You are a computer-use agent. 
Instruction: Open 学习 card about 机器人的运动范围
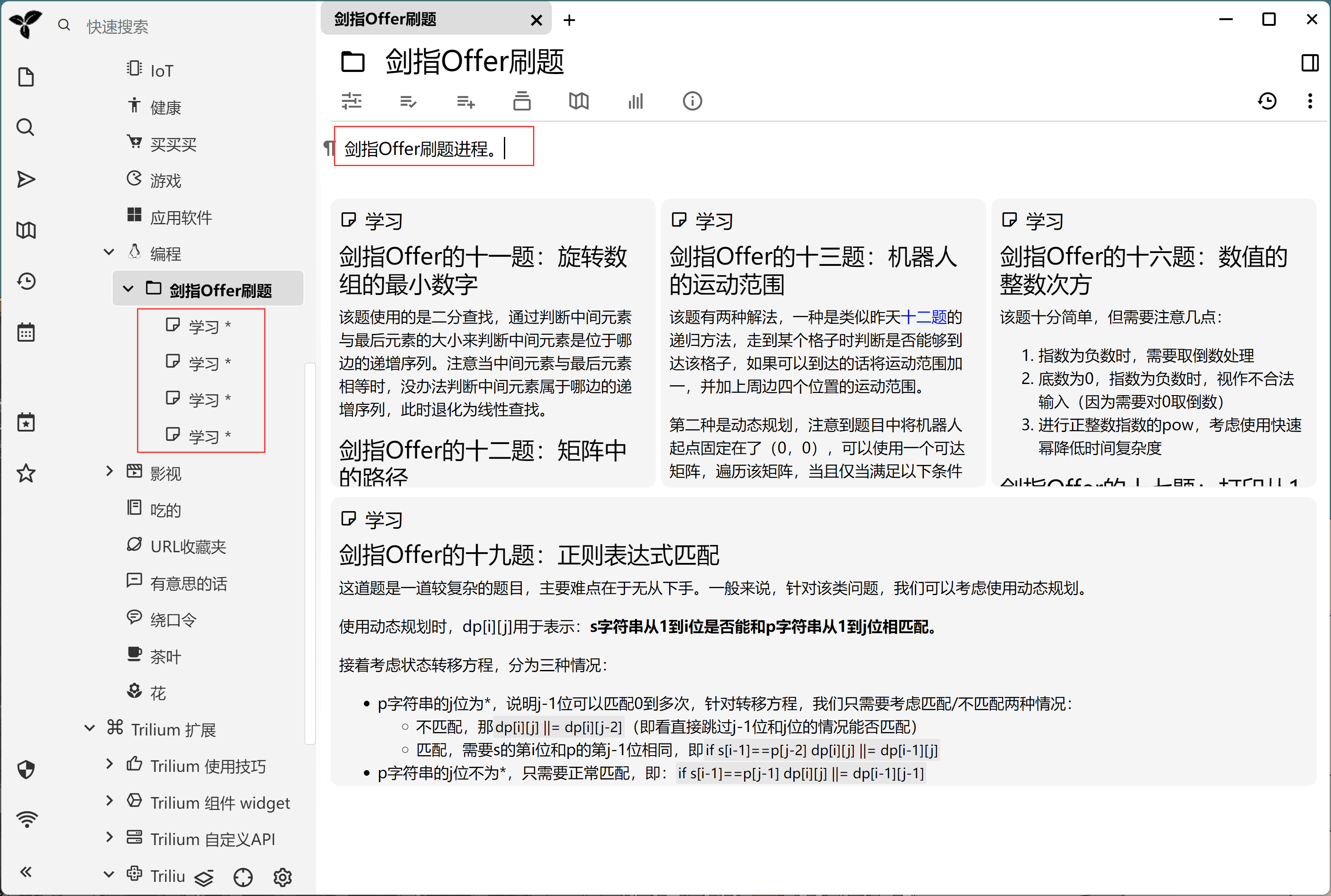(x=823, y=343)
